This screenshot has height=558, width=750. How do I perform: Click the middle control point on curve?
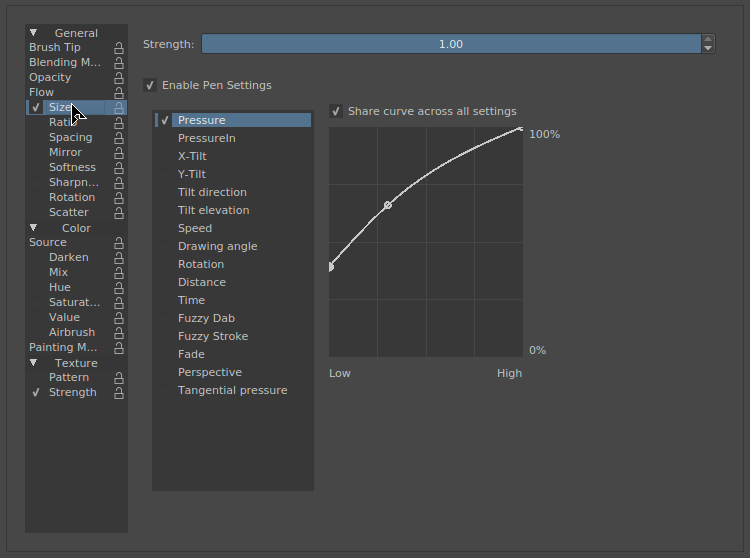[388, 205]
